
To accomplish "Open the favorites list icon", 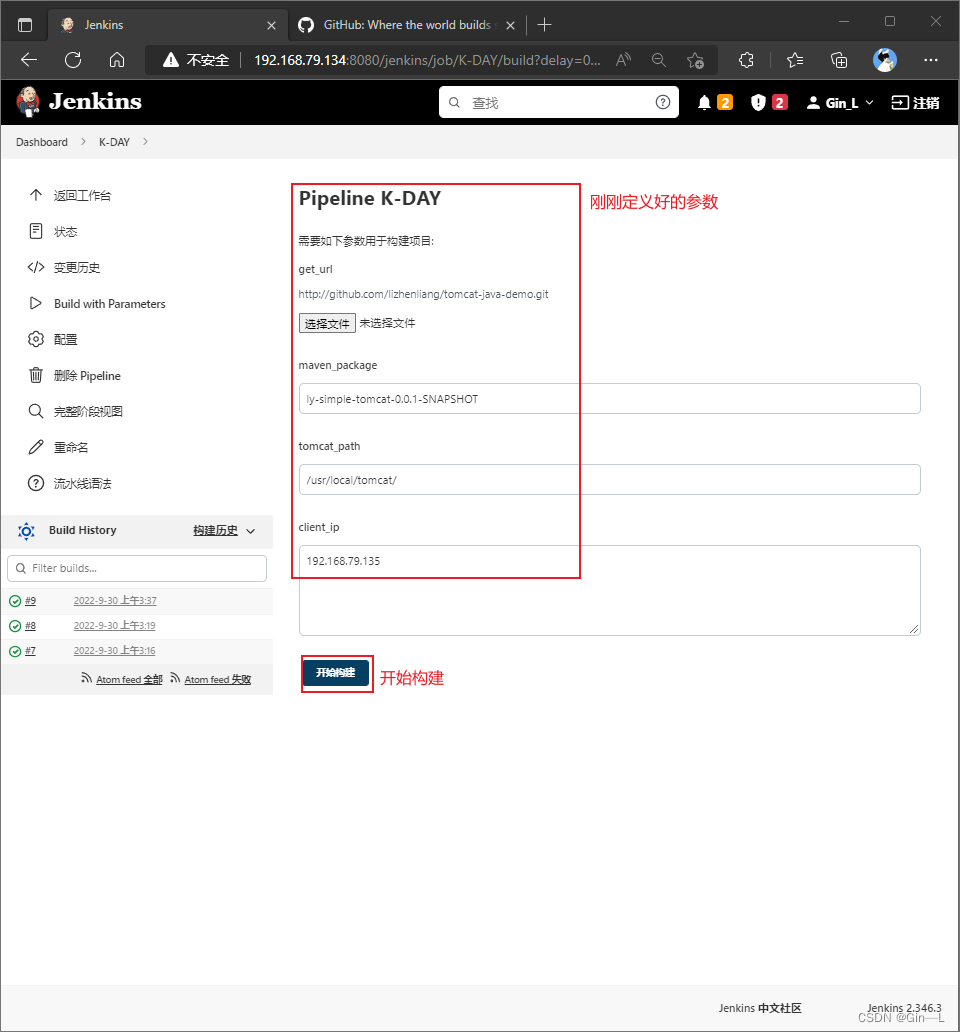I will (795, 60).
